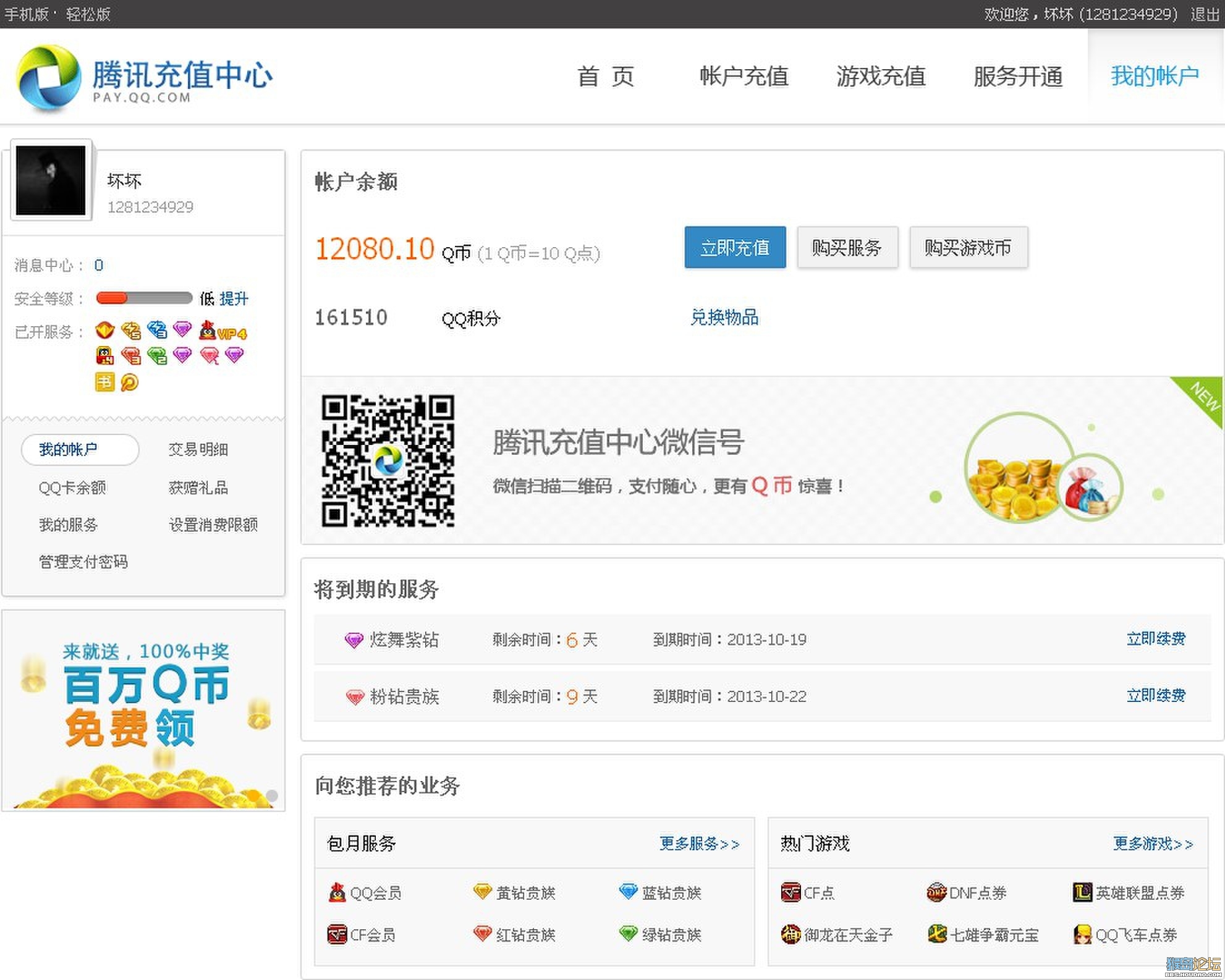Click the QQ会员 penguin icon

337,892
